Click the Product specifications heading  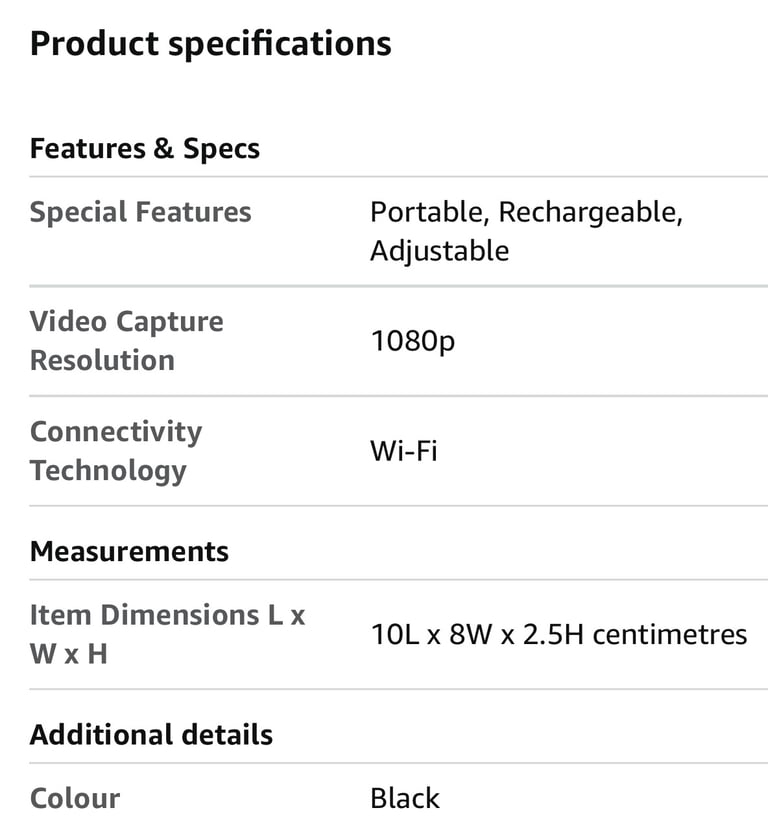tap(210, 44)
